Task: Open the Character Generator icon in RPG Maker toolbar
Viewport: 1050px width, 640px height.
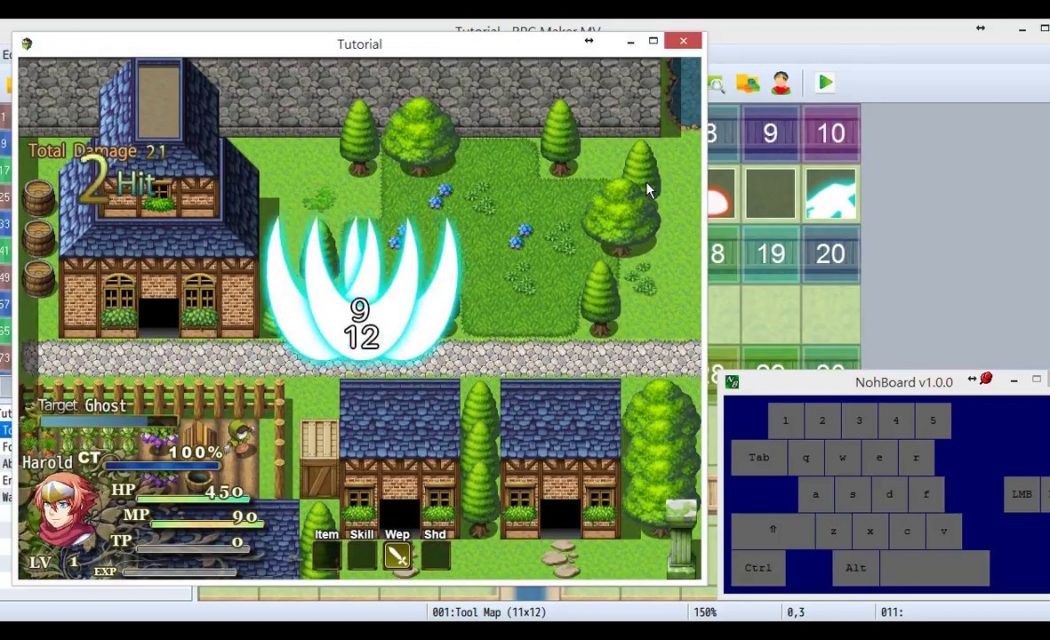Action: click(781, 83)
